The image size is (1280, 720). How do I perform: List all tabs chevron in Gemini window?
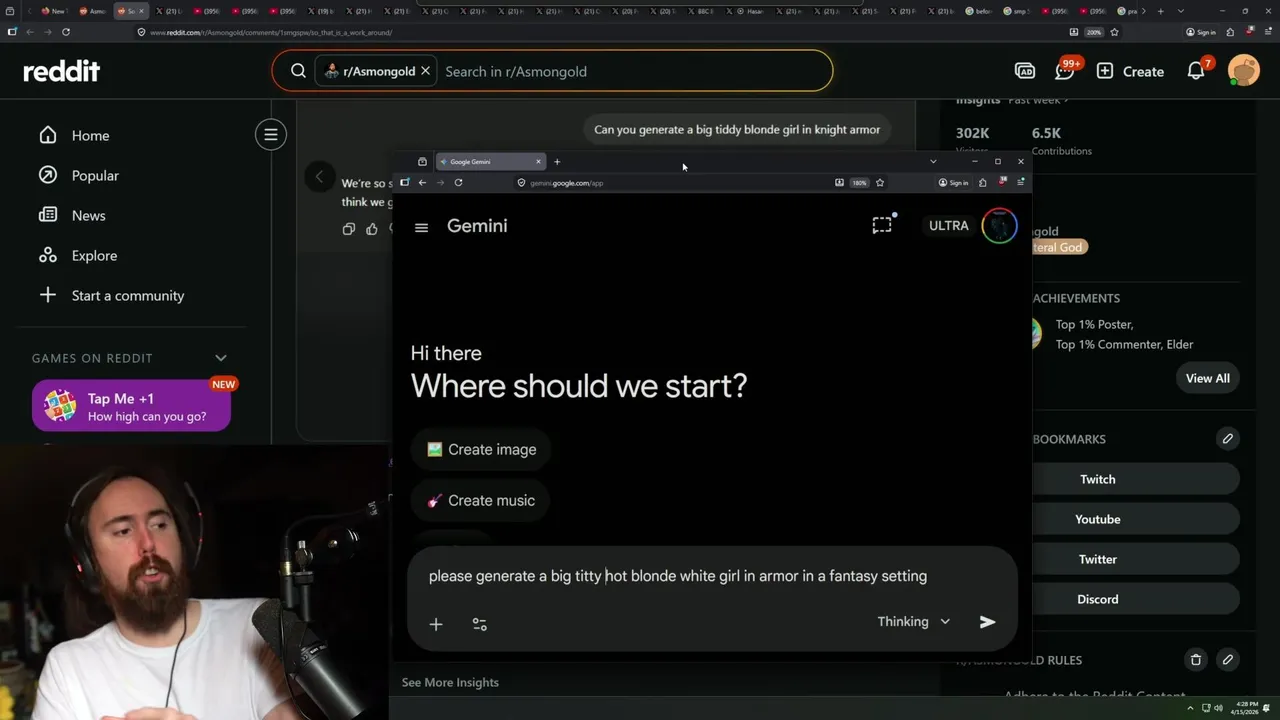pyautogui.click(x=933, y=161)
